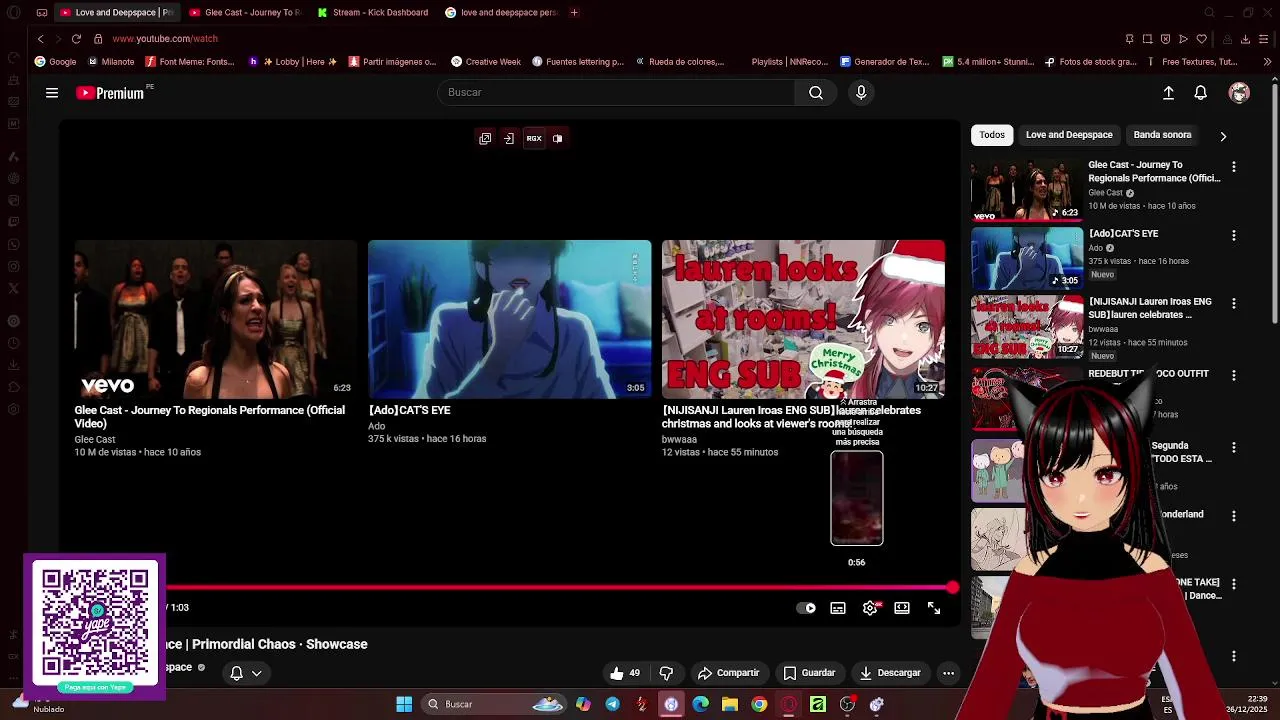Dislike the video
This screenshot has height=720, width=1280.
pos(666,673)
